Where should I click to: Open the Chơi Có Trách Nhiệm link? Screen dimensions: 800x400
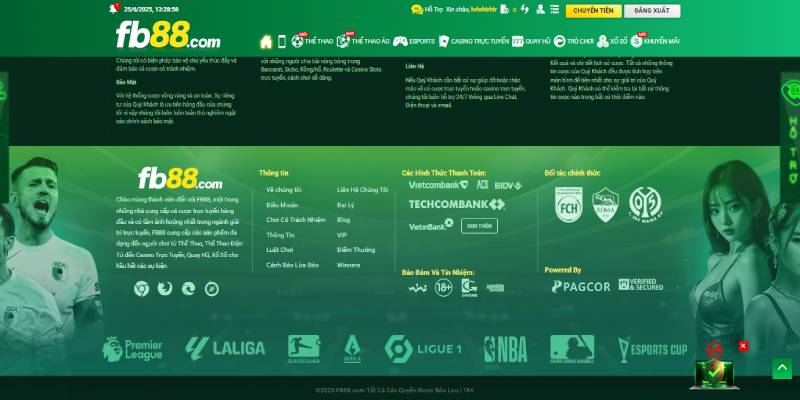(295, 220)
